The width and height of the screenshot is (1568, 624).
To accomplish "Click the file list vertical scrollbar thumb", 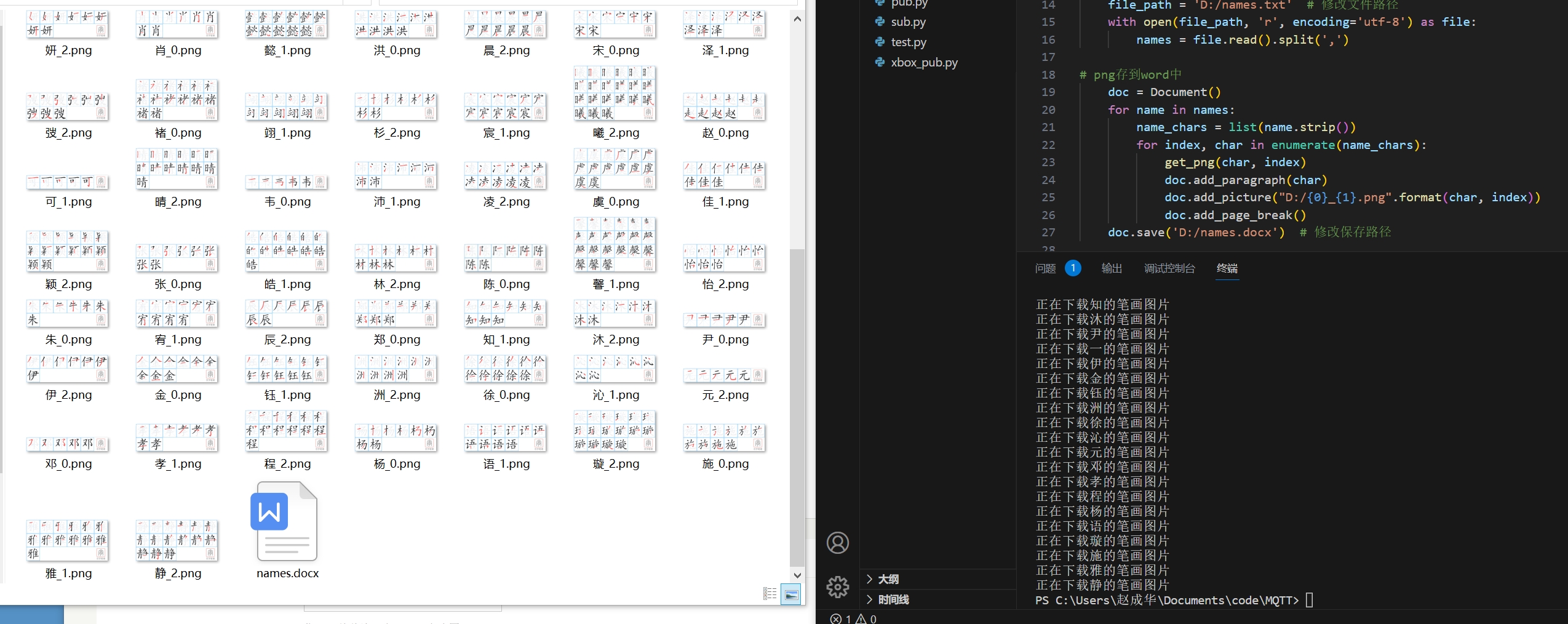I will [797, 406].
